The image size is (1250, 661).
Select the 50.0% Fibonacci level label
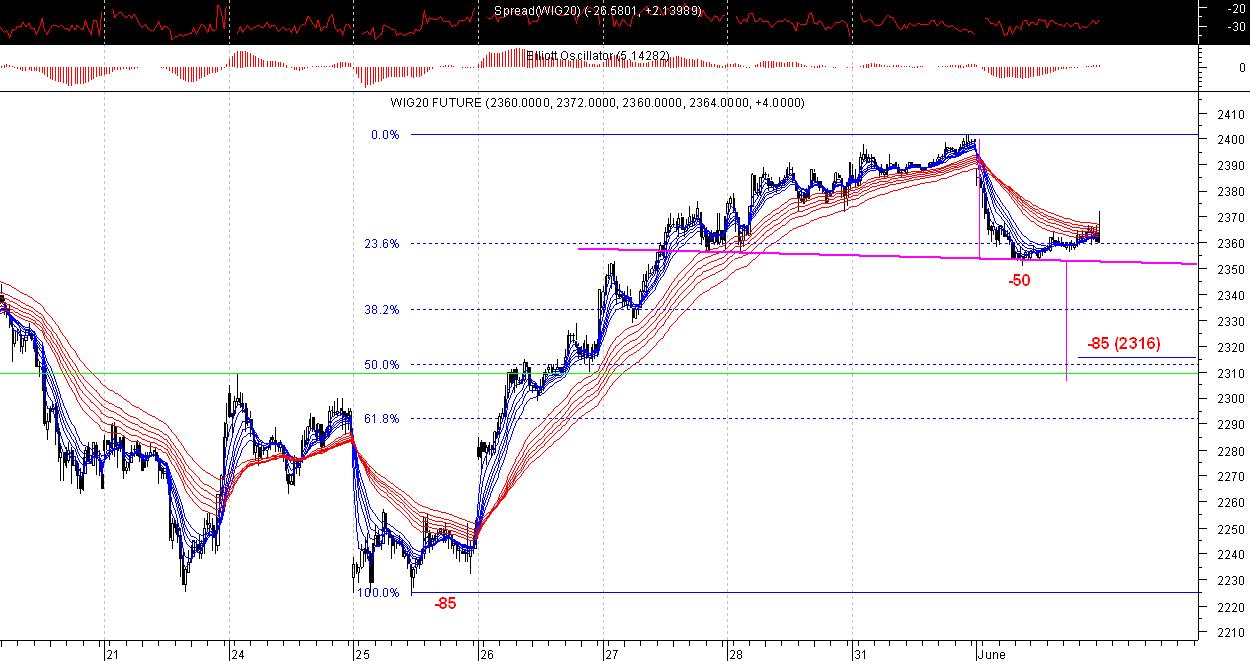(383, 365)
